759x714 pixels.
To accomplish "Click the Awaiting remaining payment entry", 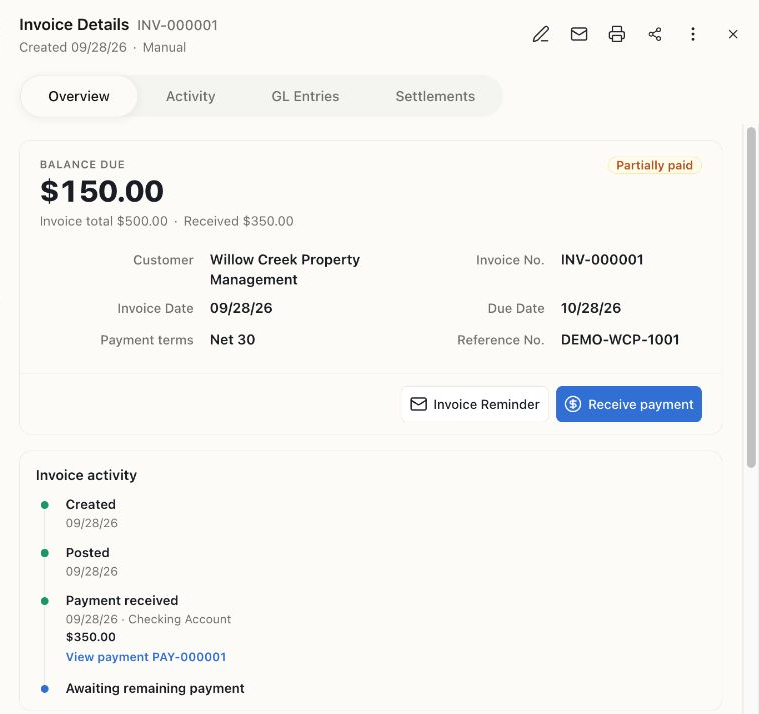I will click(155, 688).
